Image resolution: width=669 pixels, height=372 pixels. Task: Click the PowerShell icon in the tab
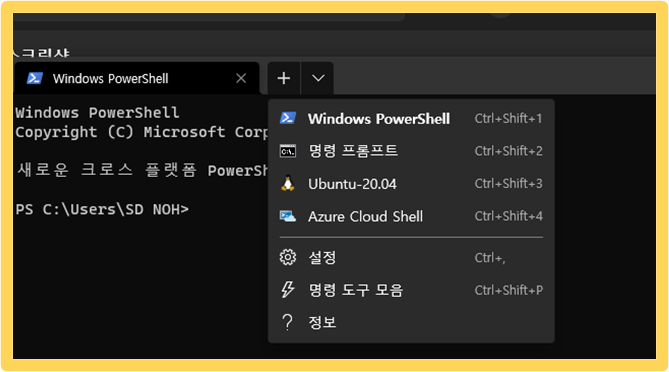click(x=35, y=78)
